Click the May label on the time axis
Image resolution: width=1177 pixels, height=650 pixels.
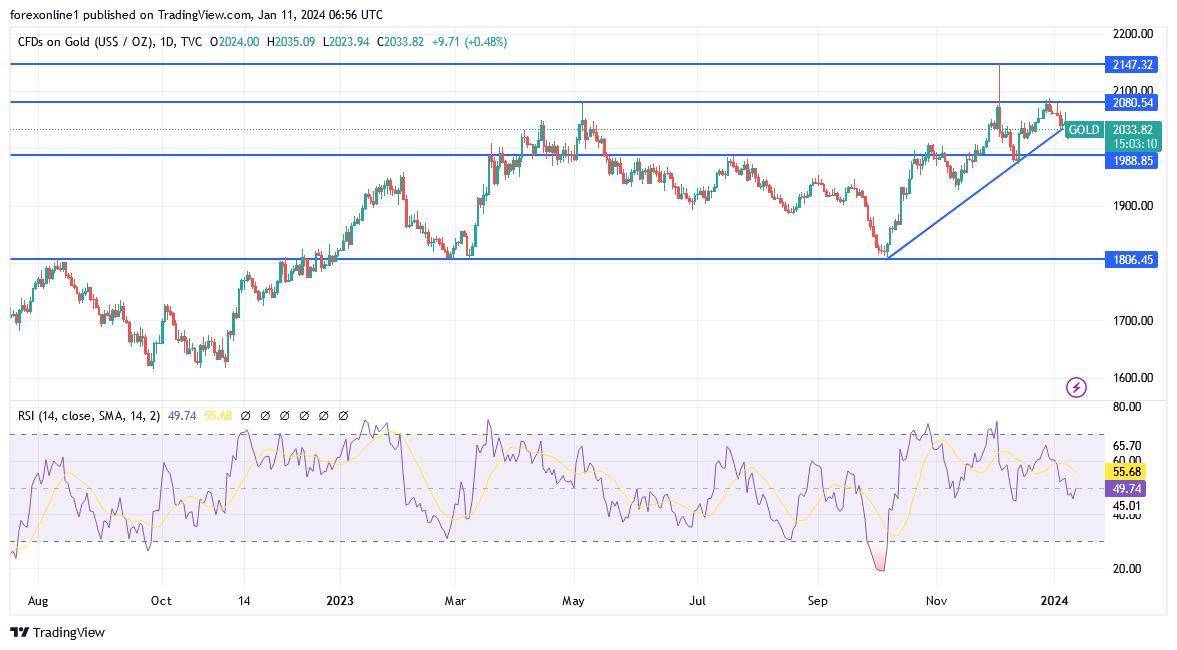(573, 600)
